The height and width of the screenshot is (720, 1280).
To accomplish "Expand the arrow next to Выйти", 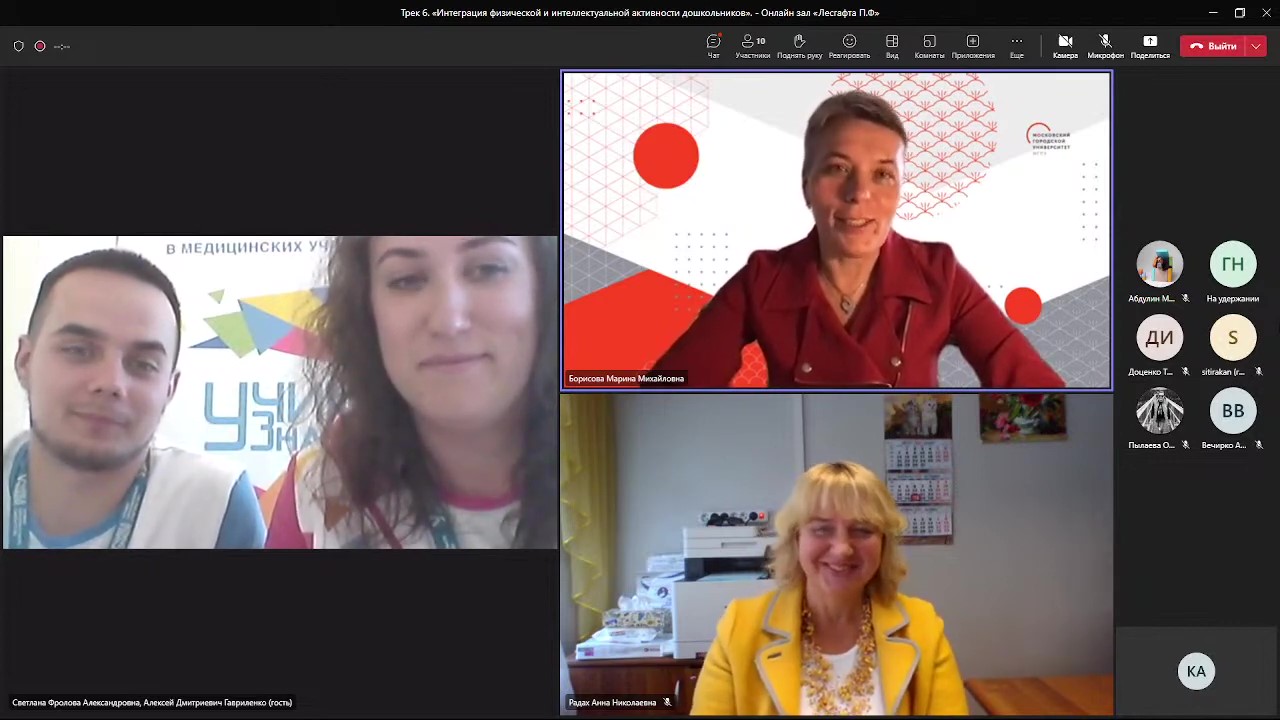I will click(1256, 46).
